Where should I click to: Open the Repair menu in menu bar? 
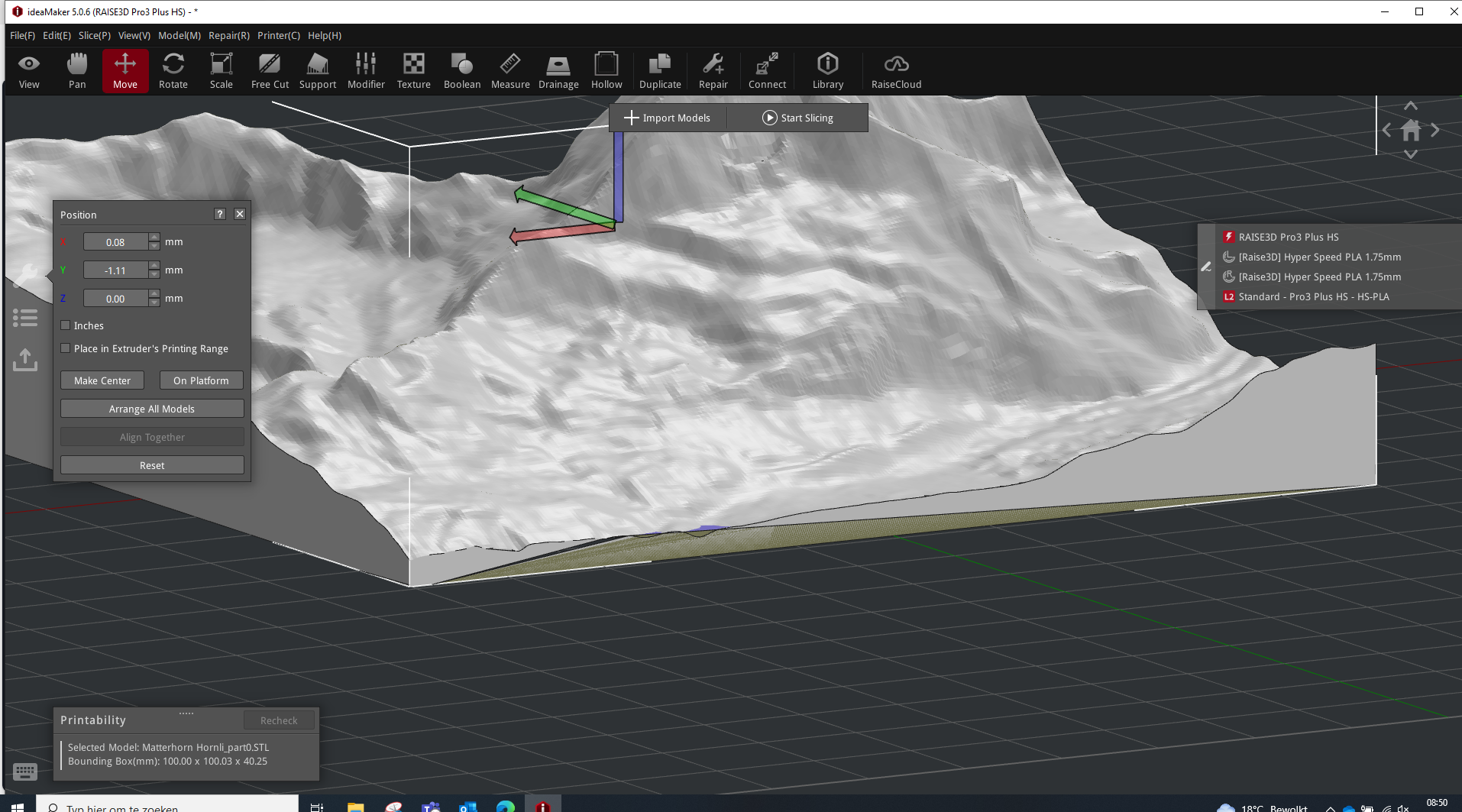[x=228, y=35]
